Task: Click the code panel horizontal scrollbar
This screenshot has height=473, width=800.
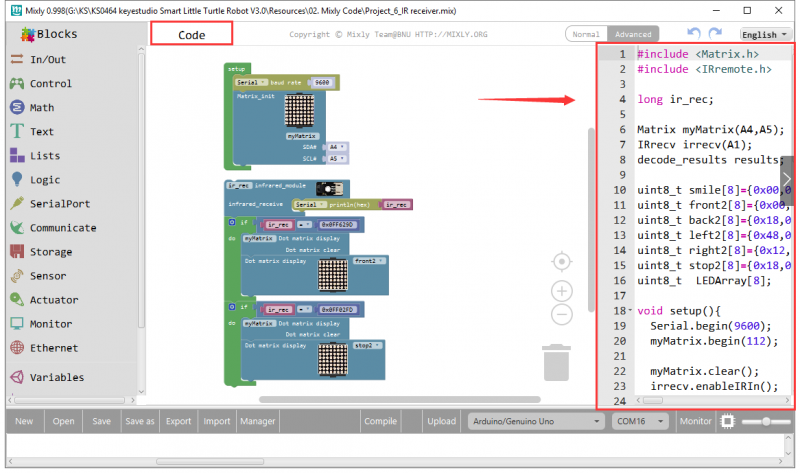Action: 653,400
